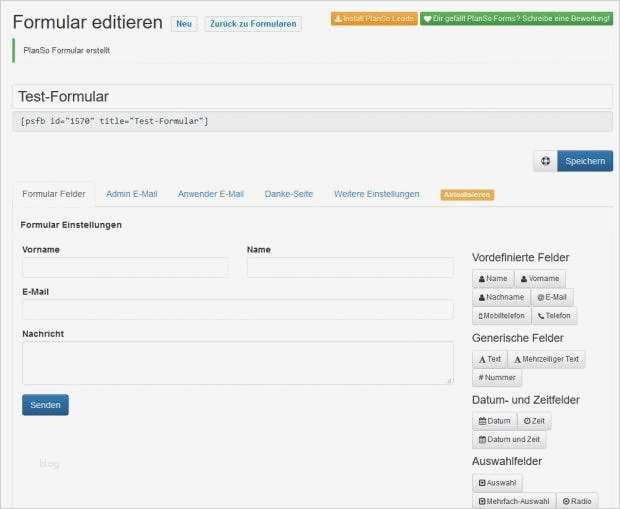Add the Mobiltelefon field

[x=501, y=316]
